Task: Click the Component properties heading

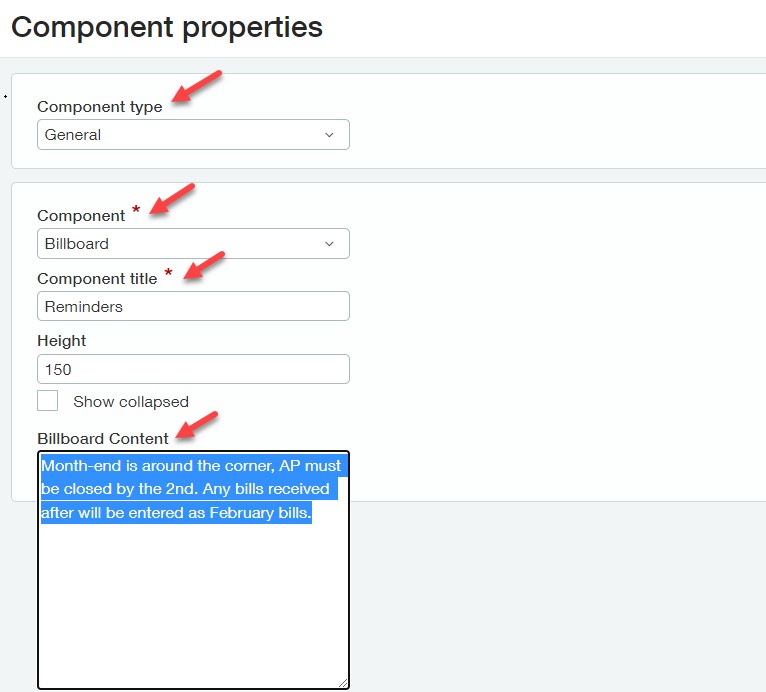Action: (x=167, y=27)
